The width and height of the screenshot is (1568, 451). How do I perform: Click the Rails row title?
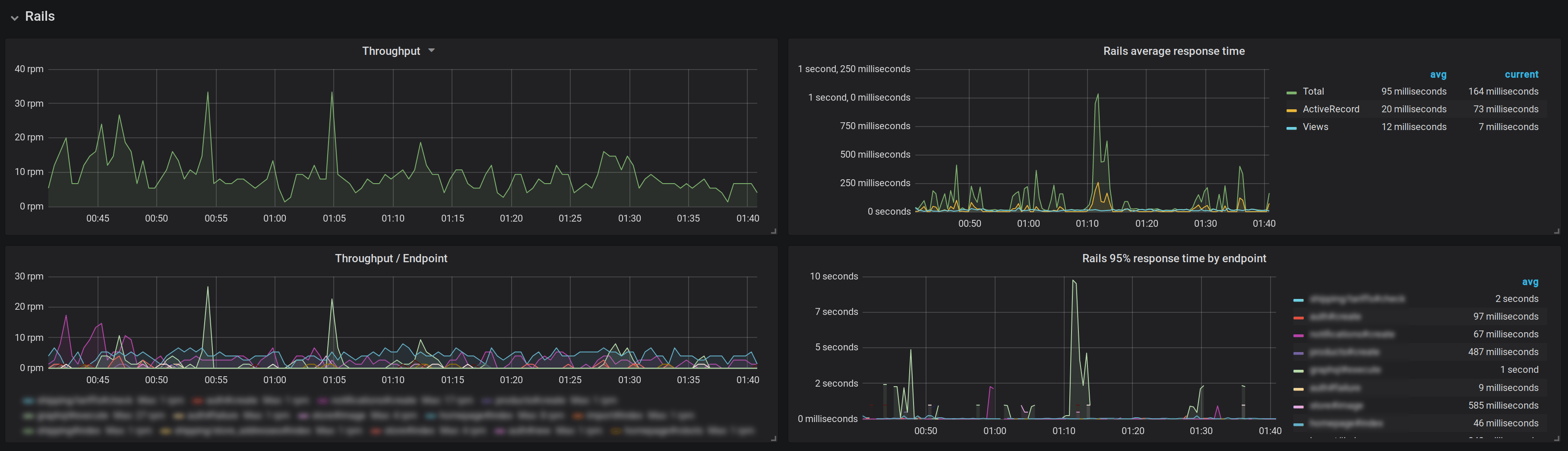40,16
